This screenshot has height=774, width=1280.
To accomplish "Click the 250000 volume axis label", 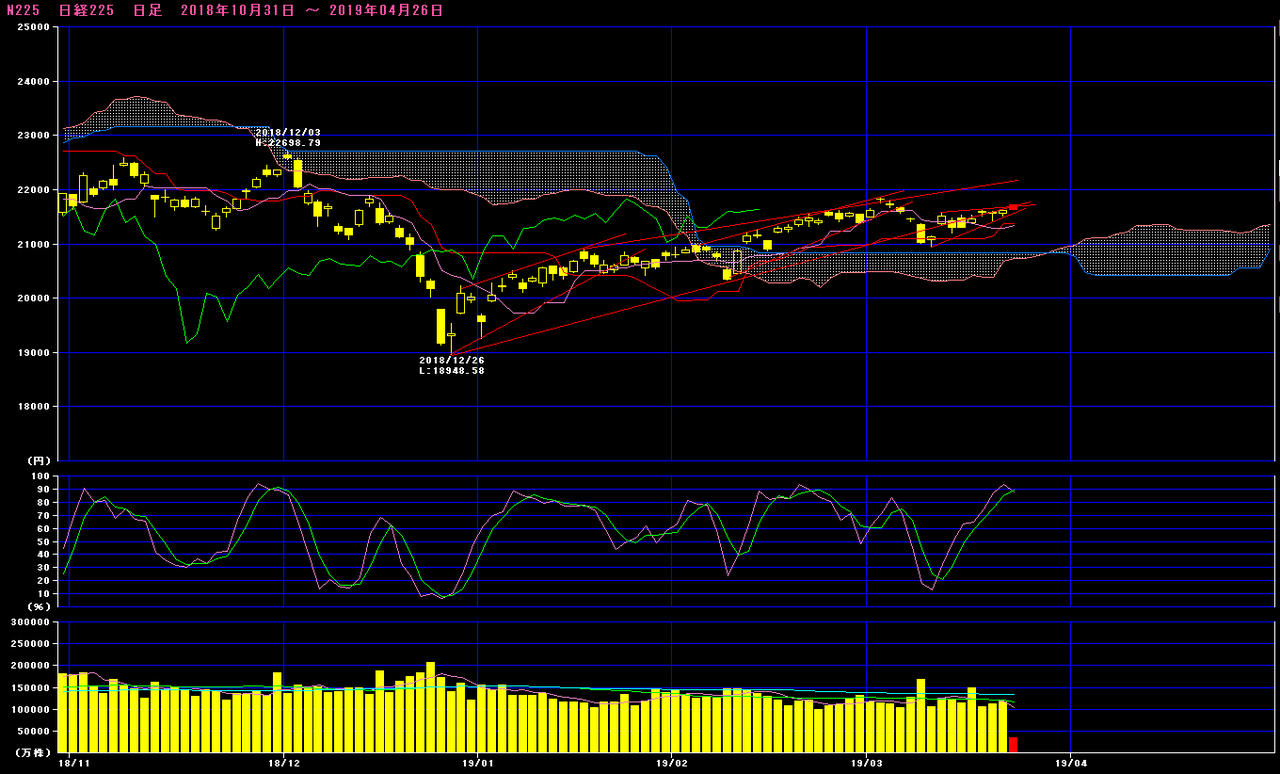I will click(x=30, y=644).
